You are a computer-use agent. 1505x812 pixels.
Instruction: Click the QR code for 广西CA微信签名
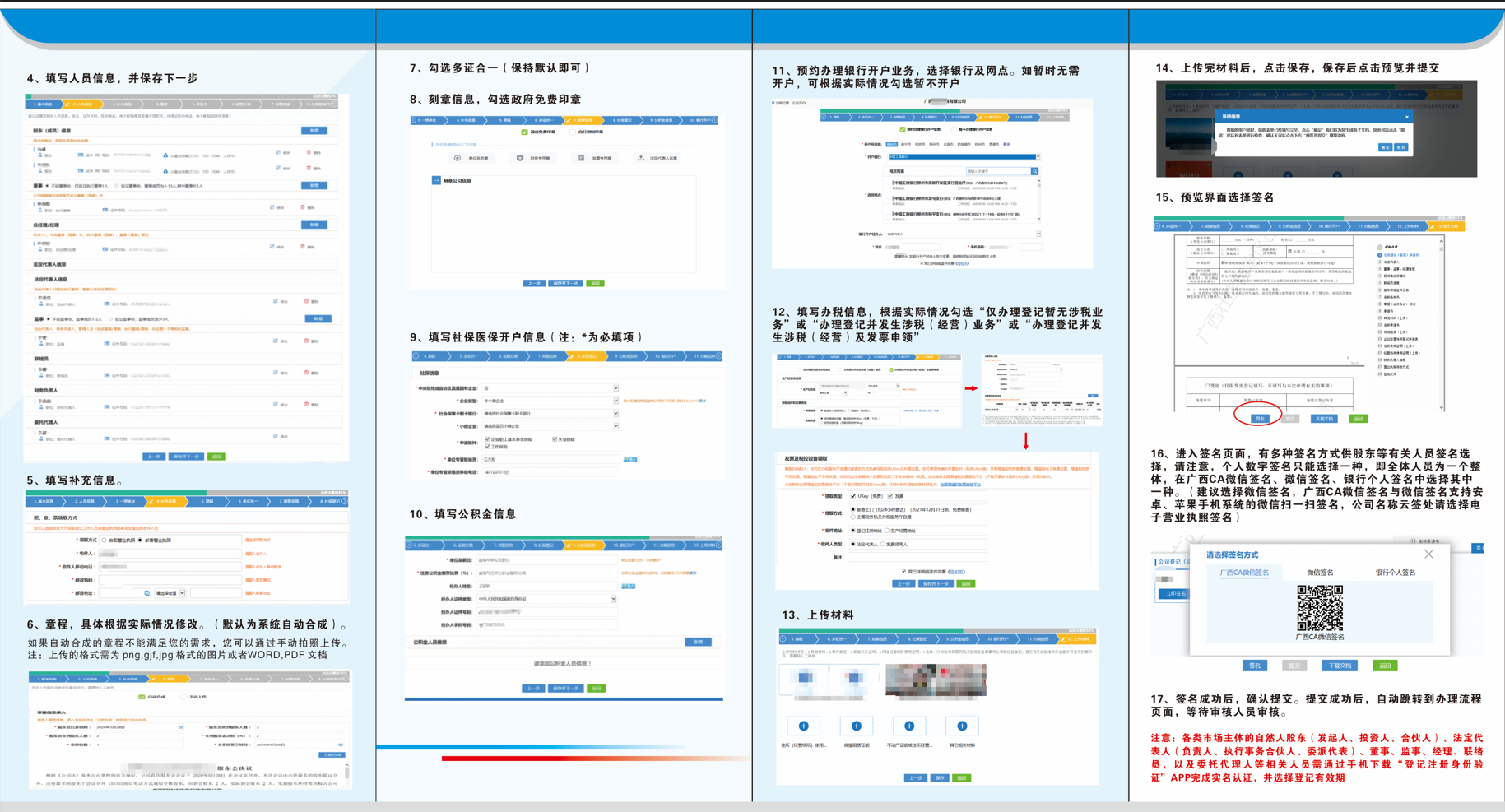tap(1320, 608)
